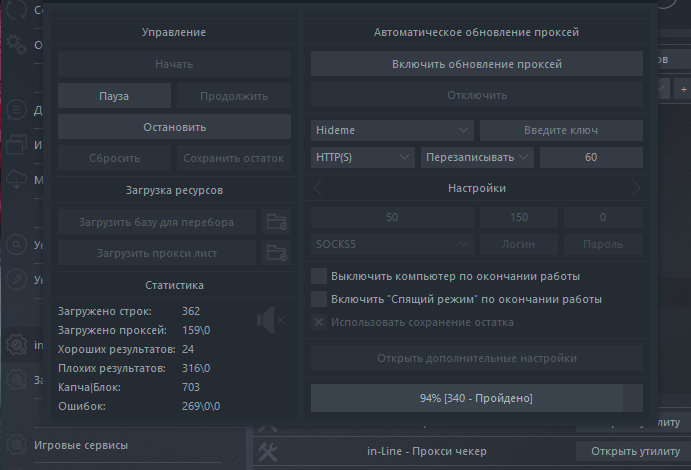Click Открыть дополнительные настройки button

click(x=476, y=358)
